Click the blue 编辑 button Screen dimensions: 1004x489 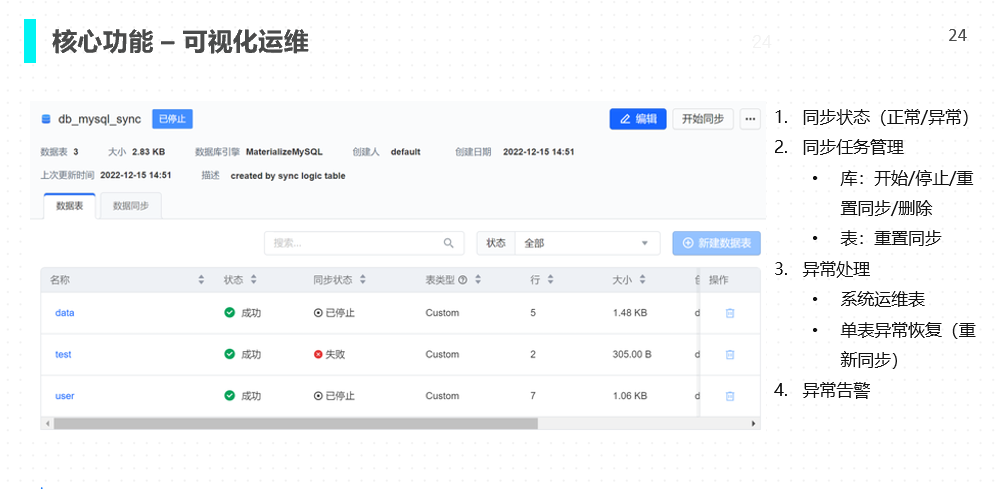[x=637, y=119]
